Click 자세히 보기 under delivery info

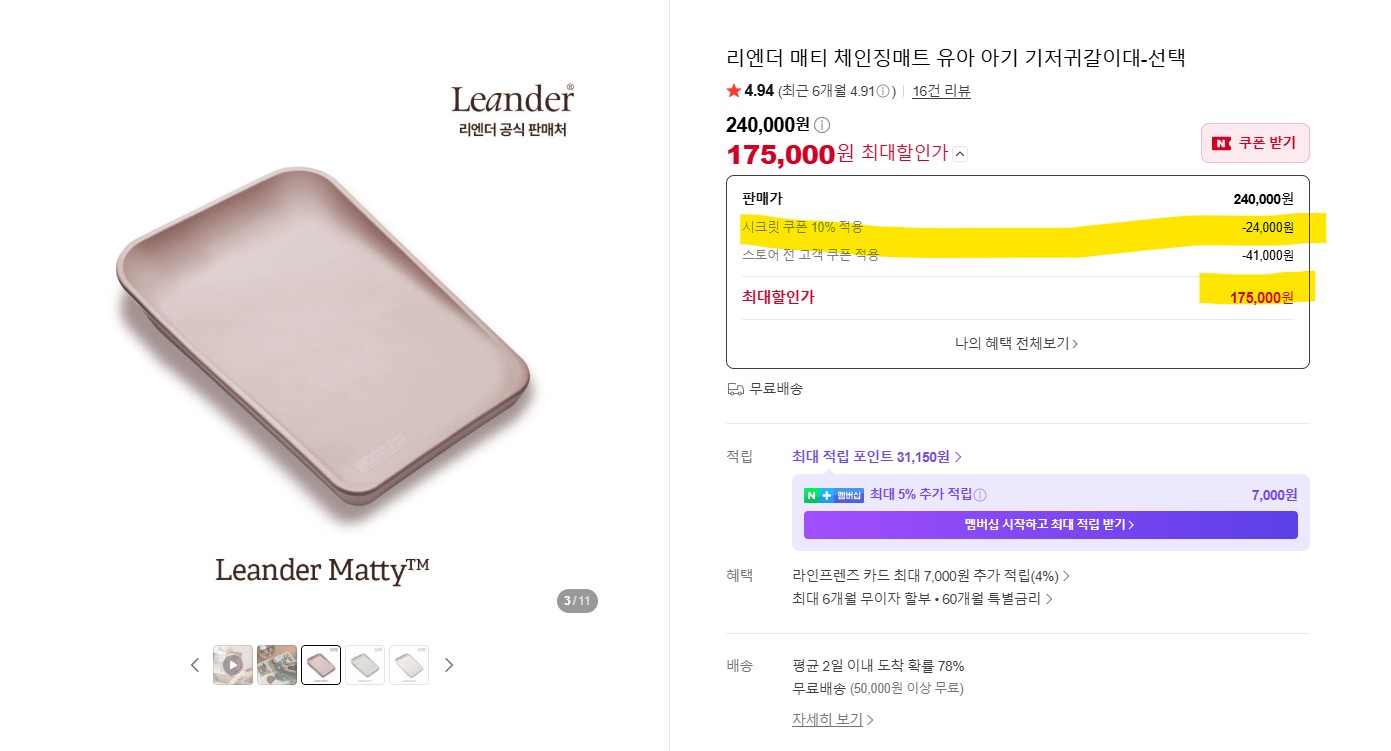[x=833, y=720]
